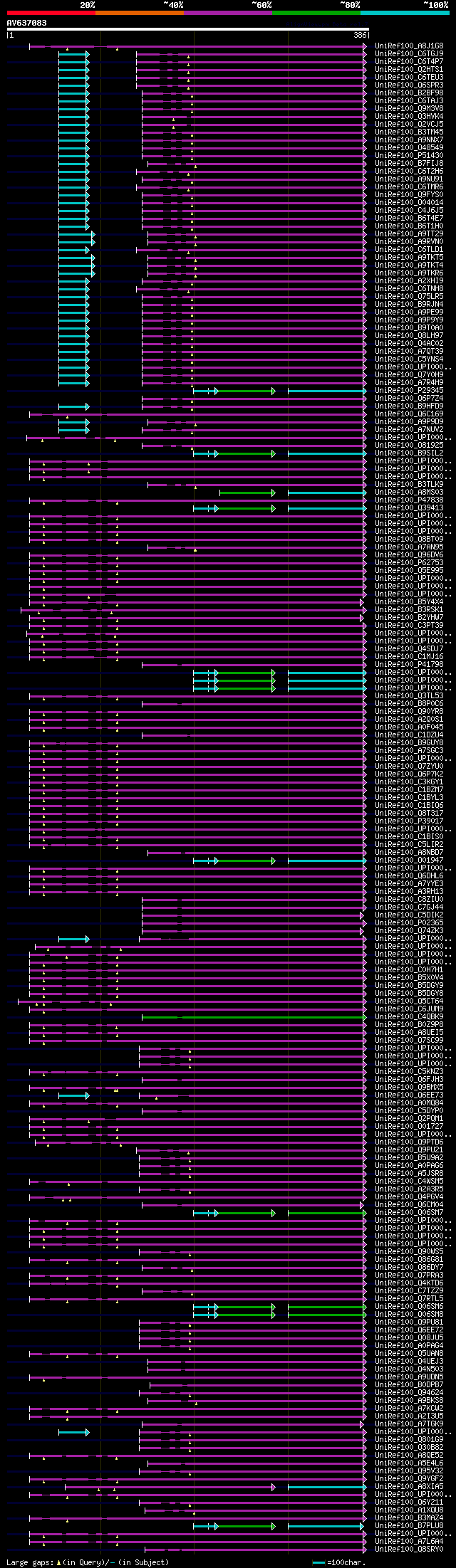Select the label UniRef100_Q75LR5
This screenshot has height=1568, width=456.
tap(409, 296)
